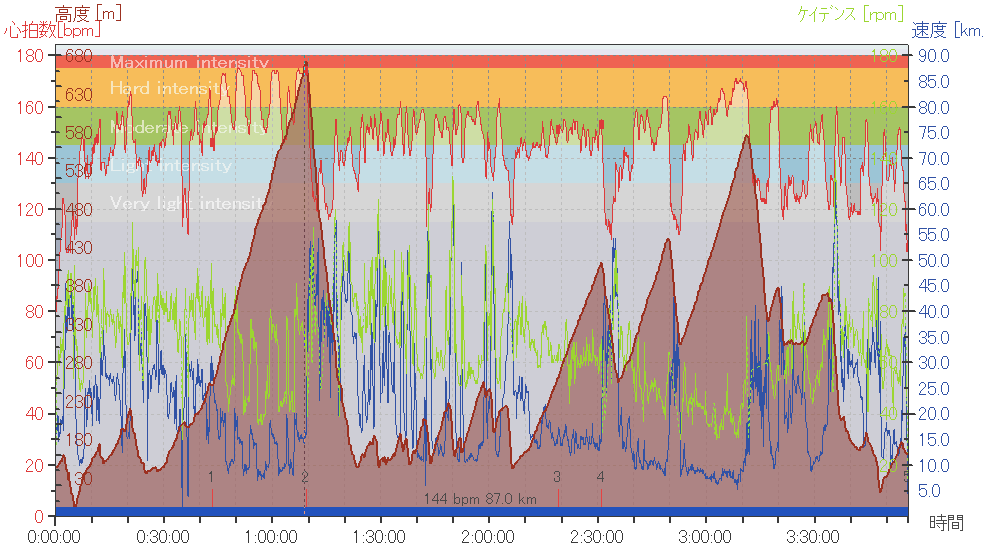Click the 時間 axis label
This screenshot has height=552, width=983.
946,522
